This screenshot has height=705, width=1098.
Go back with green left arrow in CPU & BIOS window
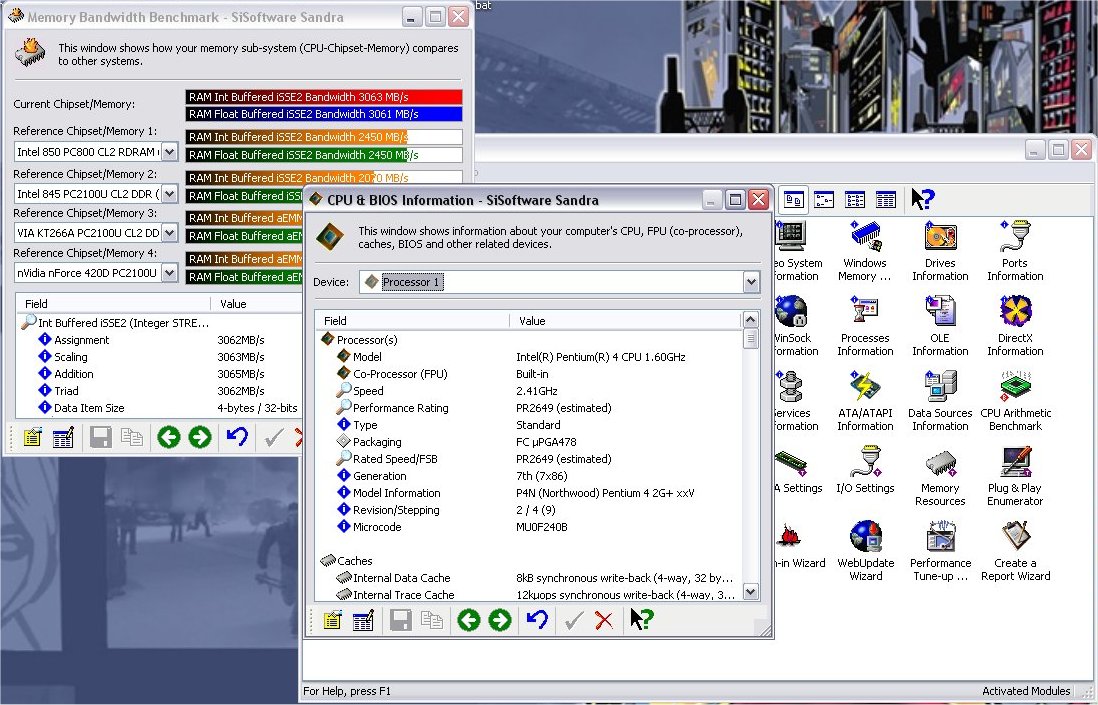tap(468, 620)
